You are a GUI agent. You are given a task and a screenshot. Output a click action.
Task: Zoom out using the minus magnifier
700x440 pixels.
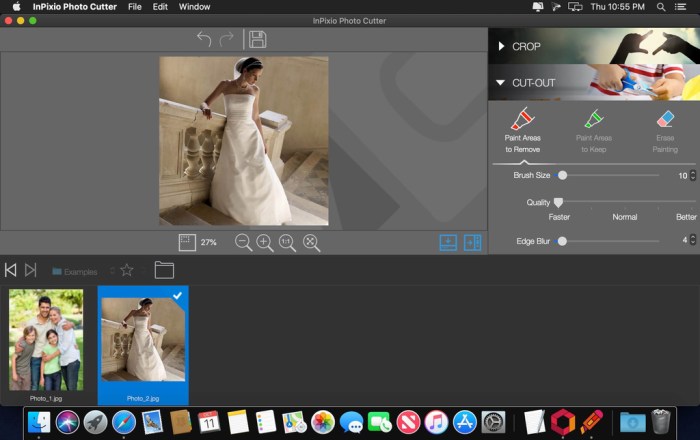[243, 242]
